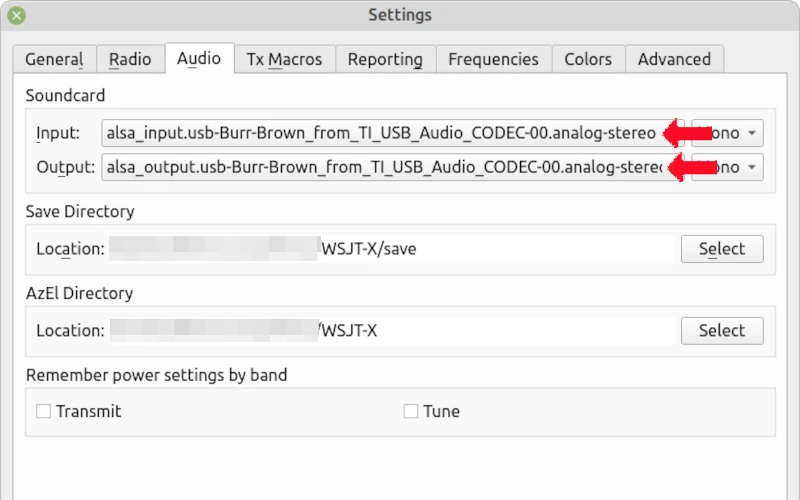The width and height of the screenshot is (800, 500).
Task: Click the red arrow next to Input
Action: coord(687,132)
